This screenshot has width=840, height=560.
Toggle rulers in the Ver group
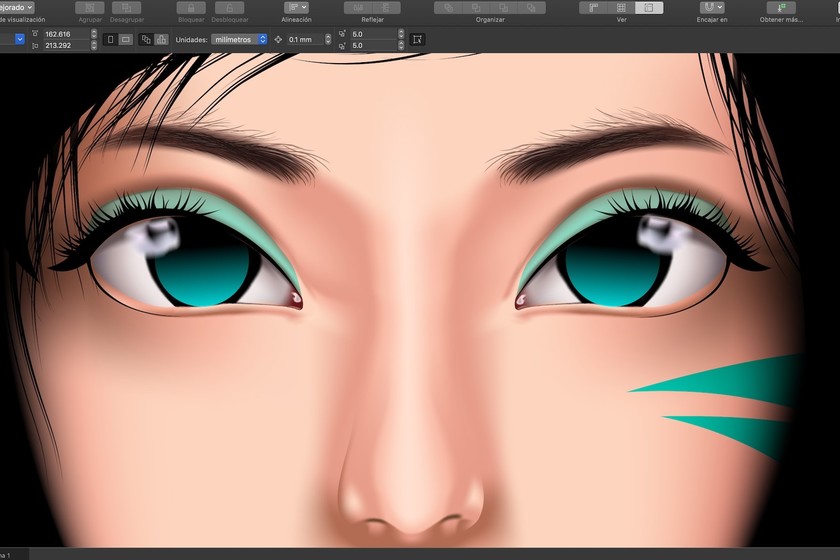coord(593,7)
